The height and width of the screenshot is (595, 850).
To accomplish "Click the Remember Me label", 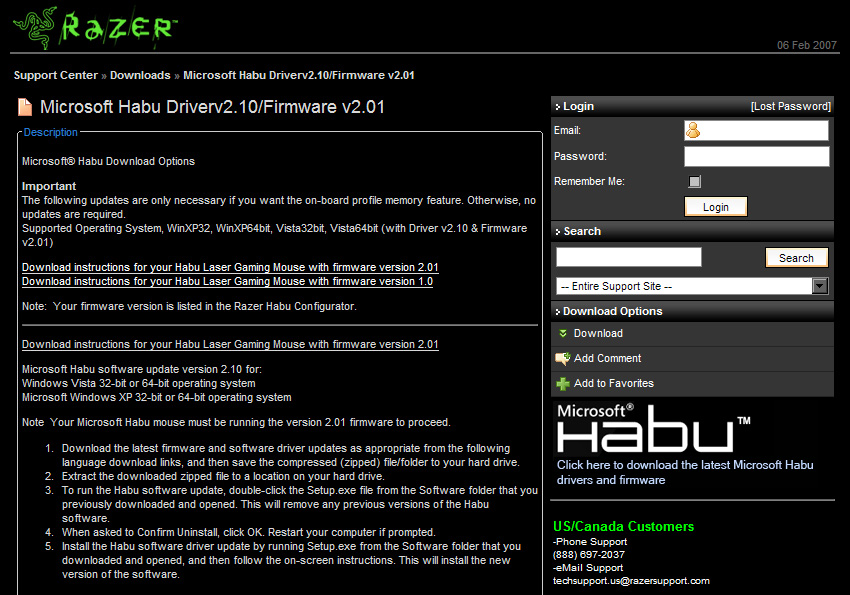I will pyautogui.click(x=589, y=182).
